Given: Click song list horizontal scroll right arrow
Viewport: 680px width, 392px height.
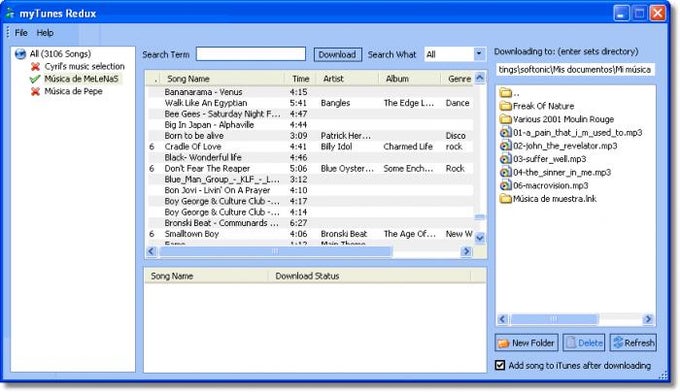Looking at the screenshot, I should 466,251.
